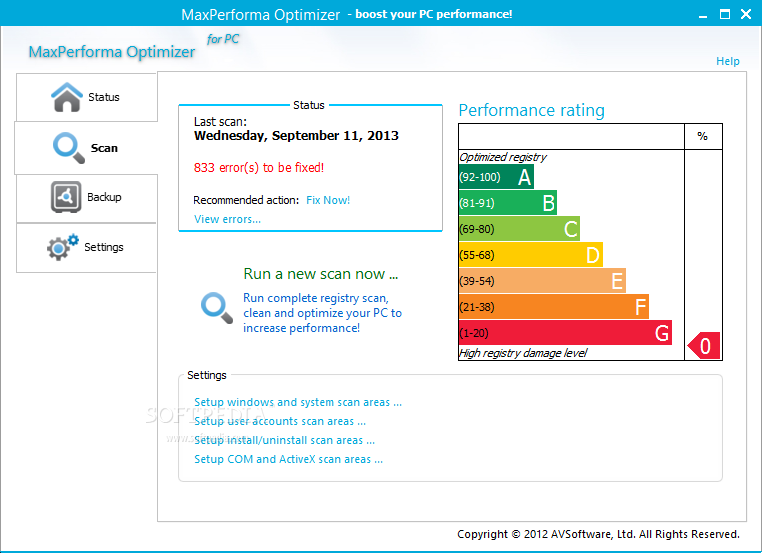Close the MaxPerforma Optimizer window
Screen dimensions: 762x553
pos(746,14)
